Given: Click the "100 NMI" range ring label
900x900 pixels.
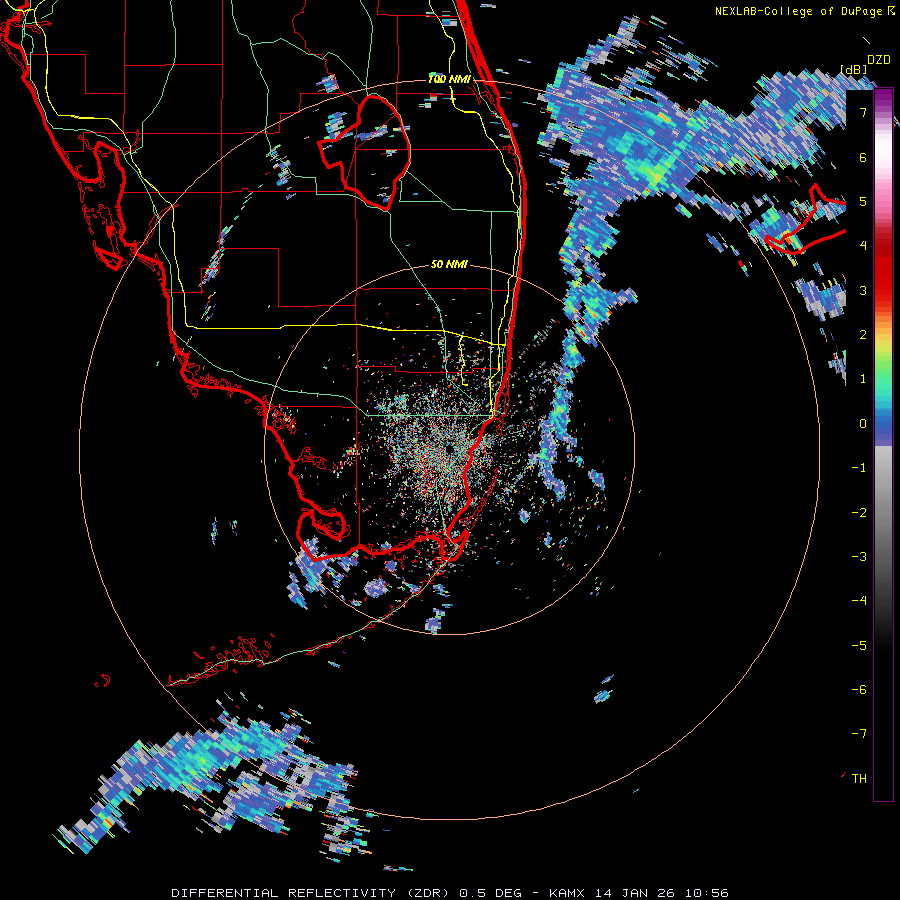Looking at the screenshot, I should pyautogui.click(x=449, y=79).
